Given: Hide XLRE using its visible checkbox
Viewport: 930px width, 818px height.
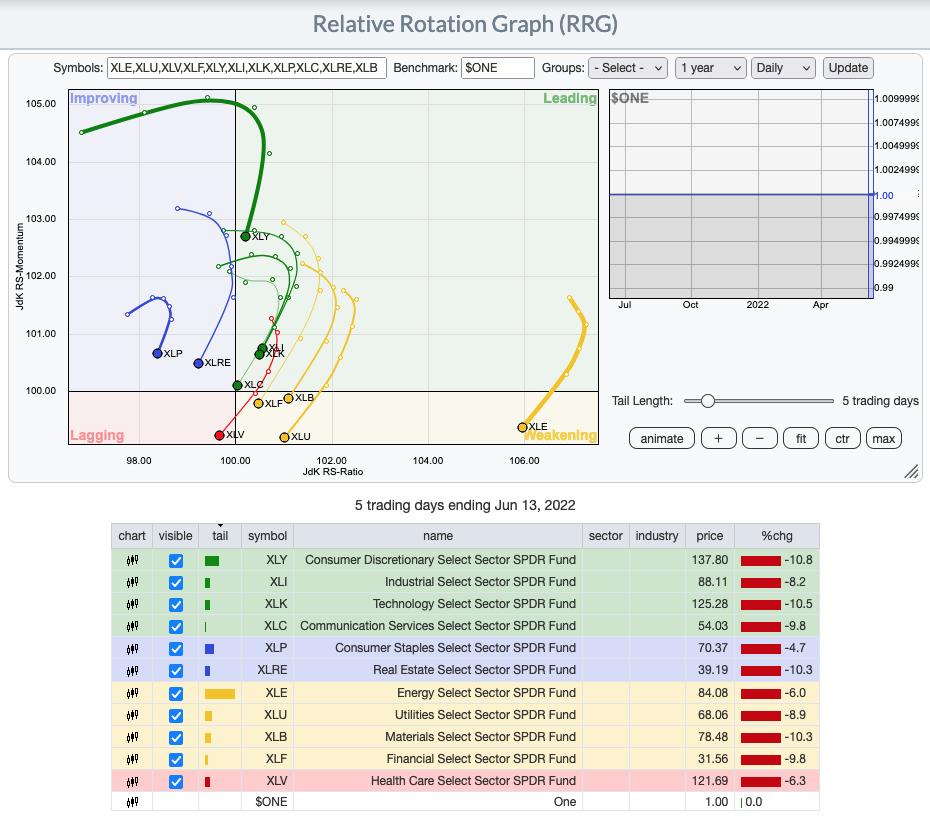Looking at the screenshot, I should click(176, 671).
